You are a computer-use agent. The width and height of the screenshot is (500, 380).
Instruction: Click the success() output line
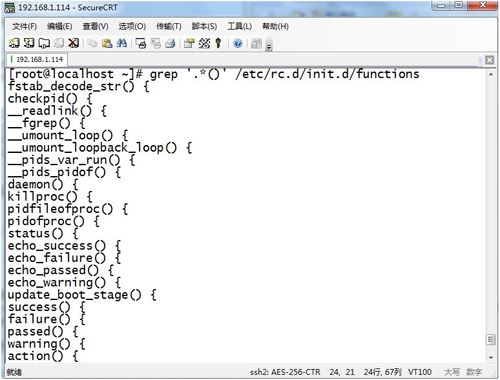(x=47, y=307)
